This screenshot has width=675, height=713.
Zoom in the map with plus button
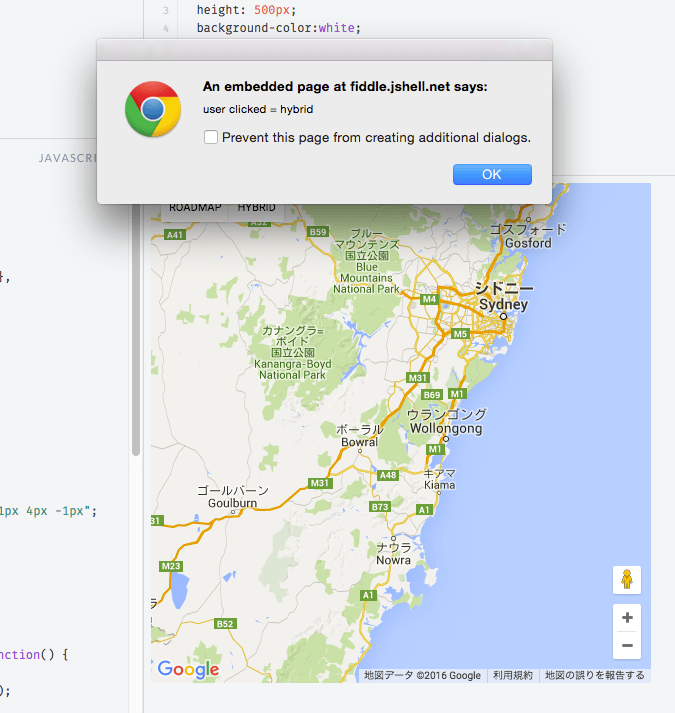tap(627, 618)
